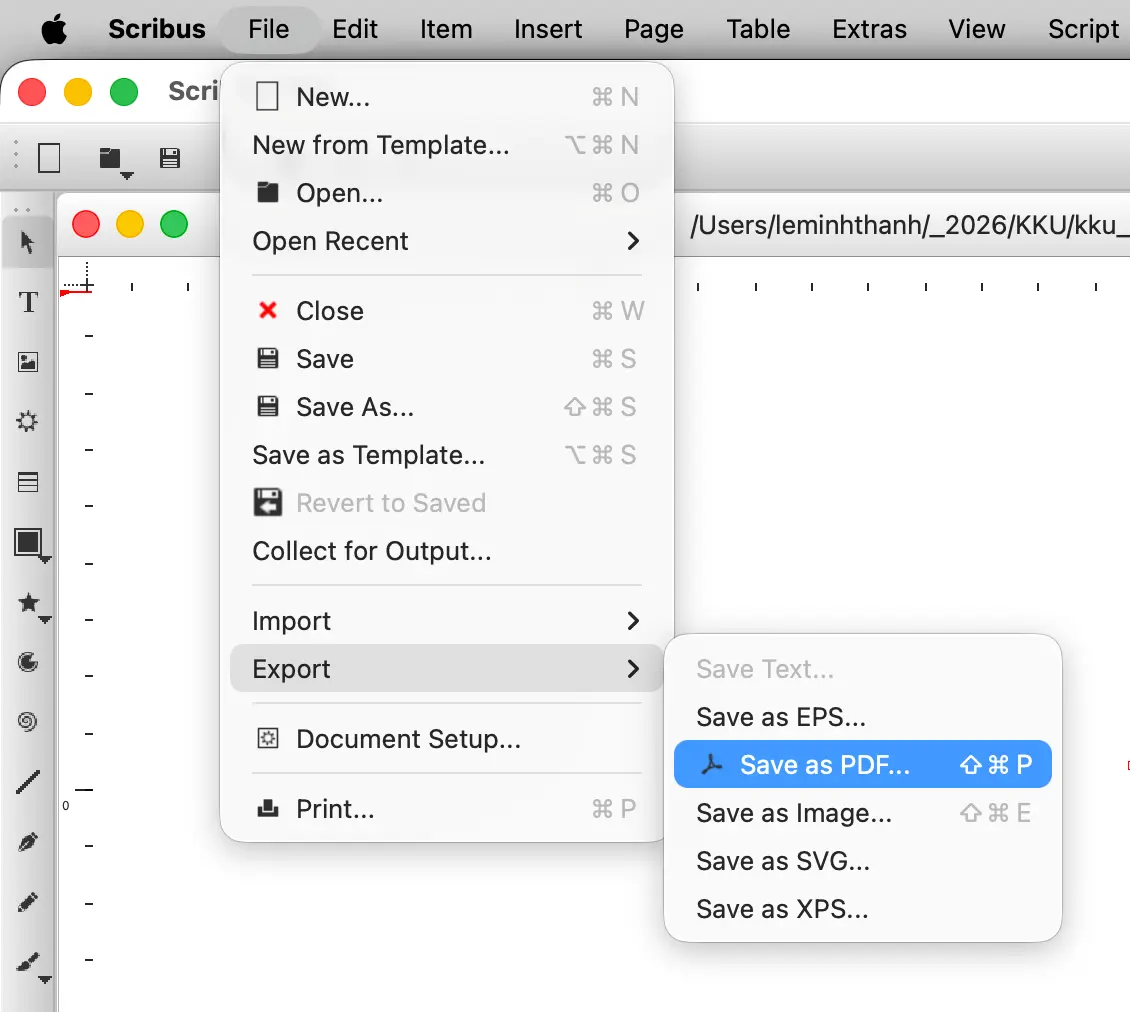1130x1012 pixels.
Task: Expand the Polygon star tool dropdown
Action: [x=45, y=620]
